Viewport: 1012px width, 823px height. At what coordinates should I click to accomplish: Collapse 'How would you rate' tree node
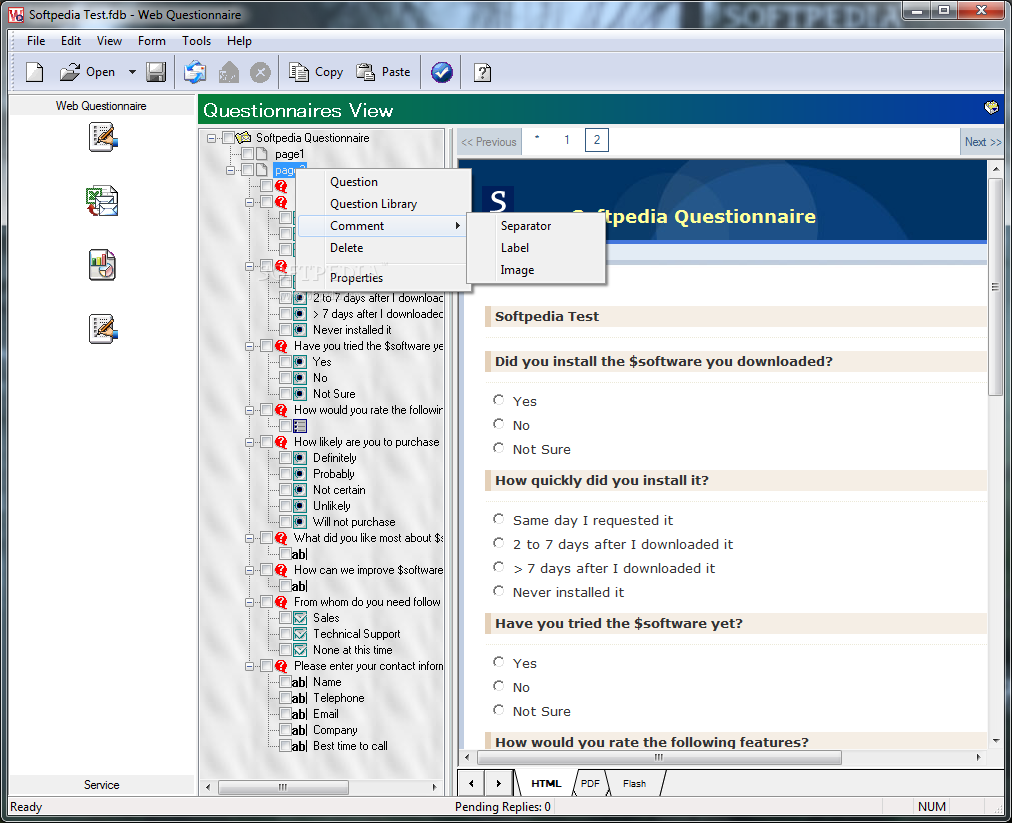[x=250, y=410]
